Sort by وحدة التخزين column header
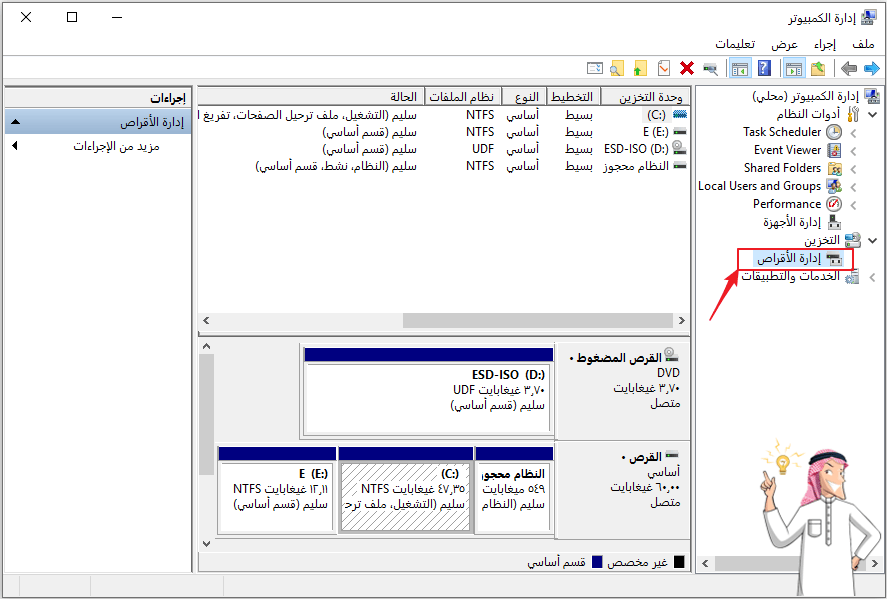 click(646, 97)
